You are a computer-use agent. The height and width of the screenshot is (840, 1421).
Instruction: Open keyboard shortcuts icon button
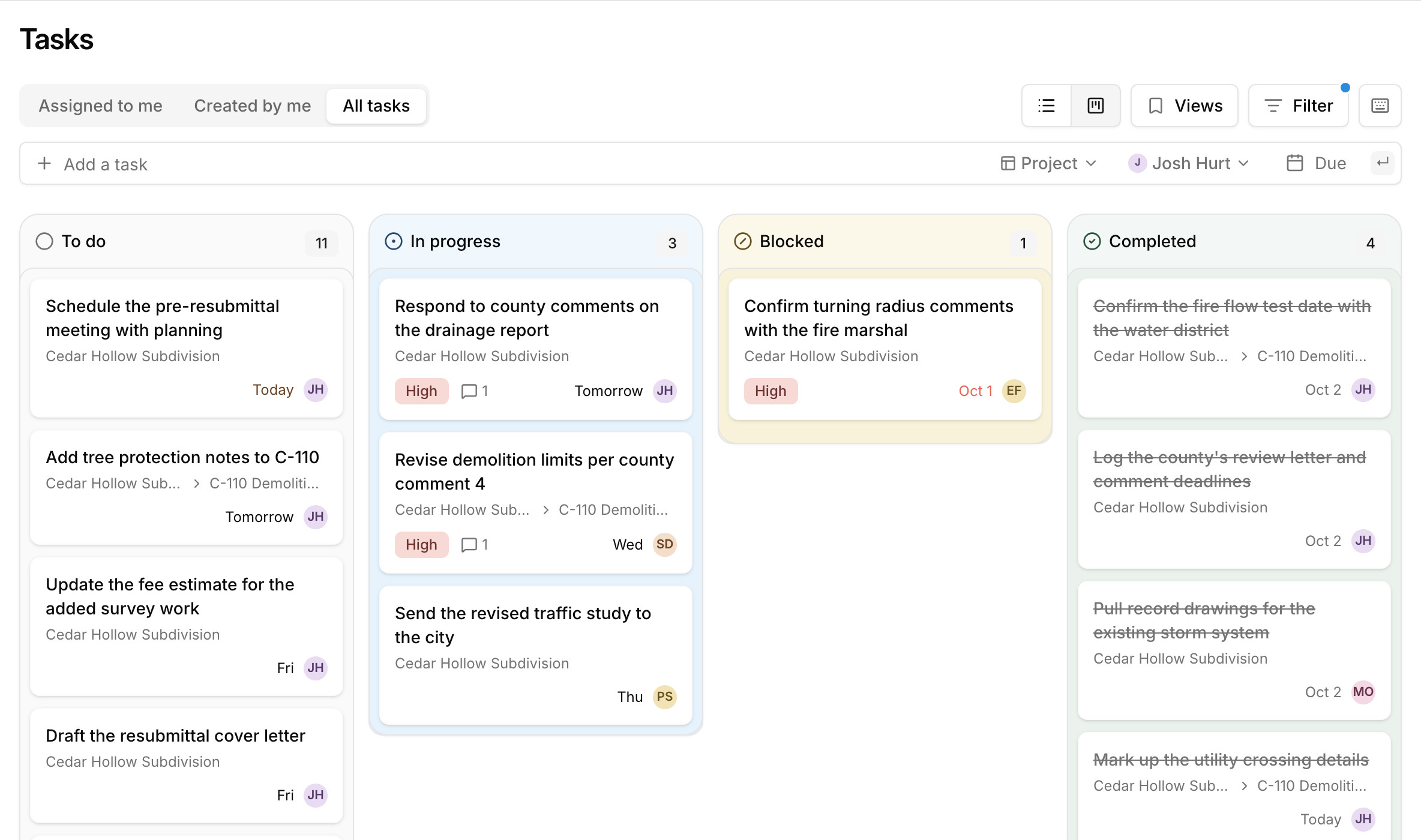[x=1380, y=106]
